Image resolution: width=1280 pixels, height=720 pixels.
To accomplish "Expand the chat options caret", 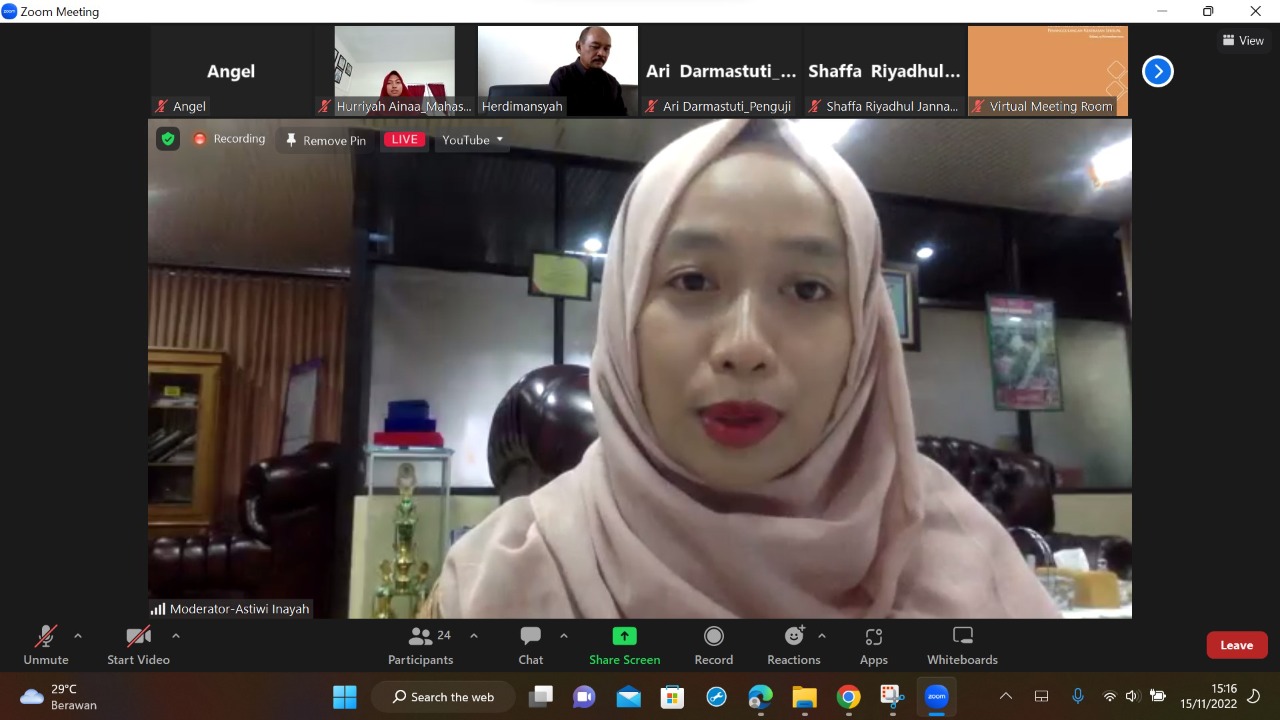I will coord(564,636).
